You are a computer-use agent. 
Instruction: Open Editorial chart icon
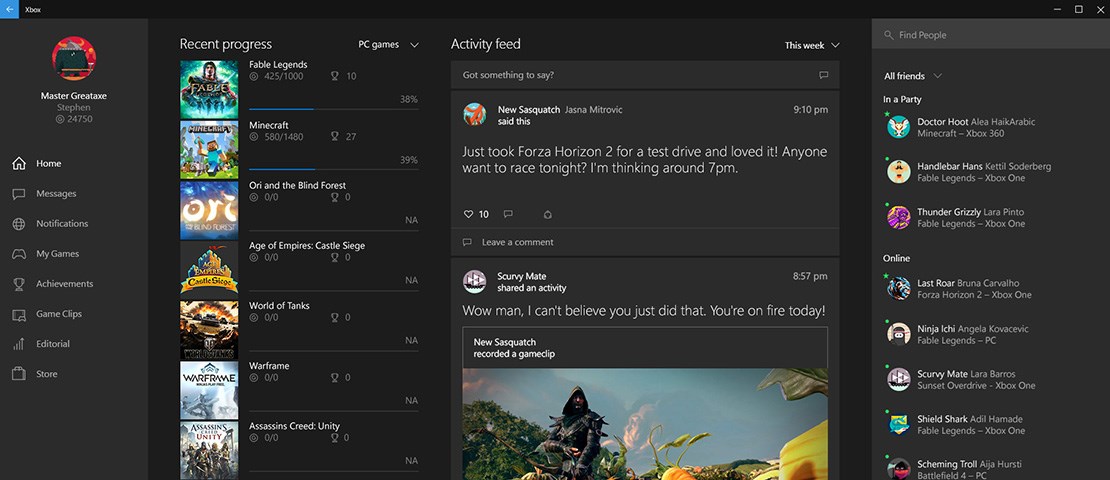point(19,344)
